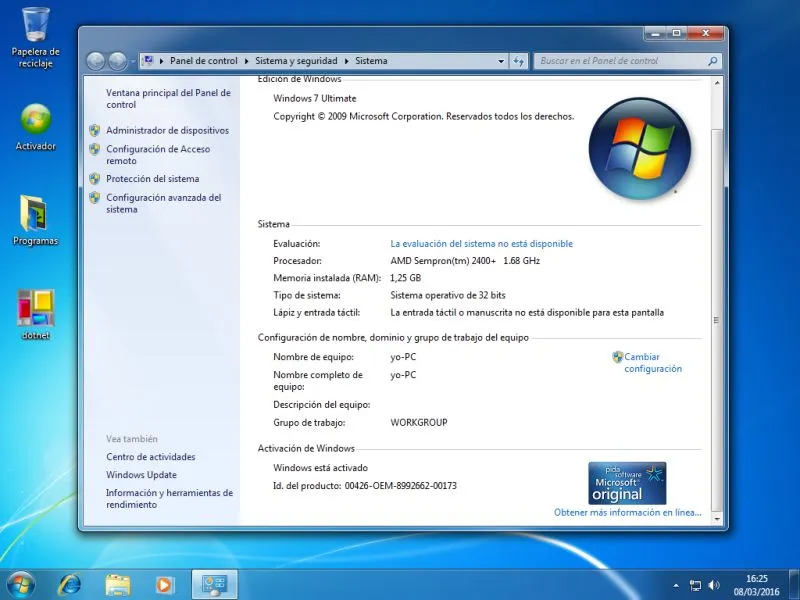
Task: Click the shield icon next to Cambiar configuración
Action: [x=617, y=357]
